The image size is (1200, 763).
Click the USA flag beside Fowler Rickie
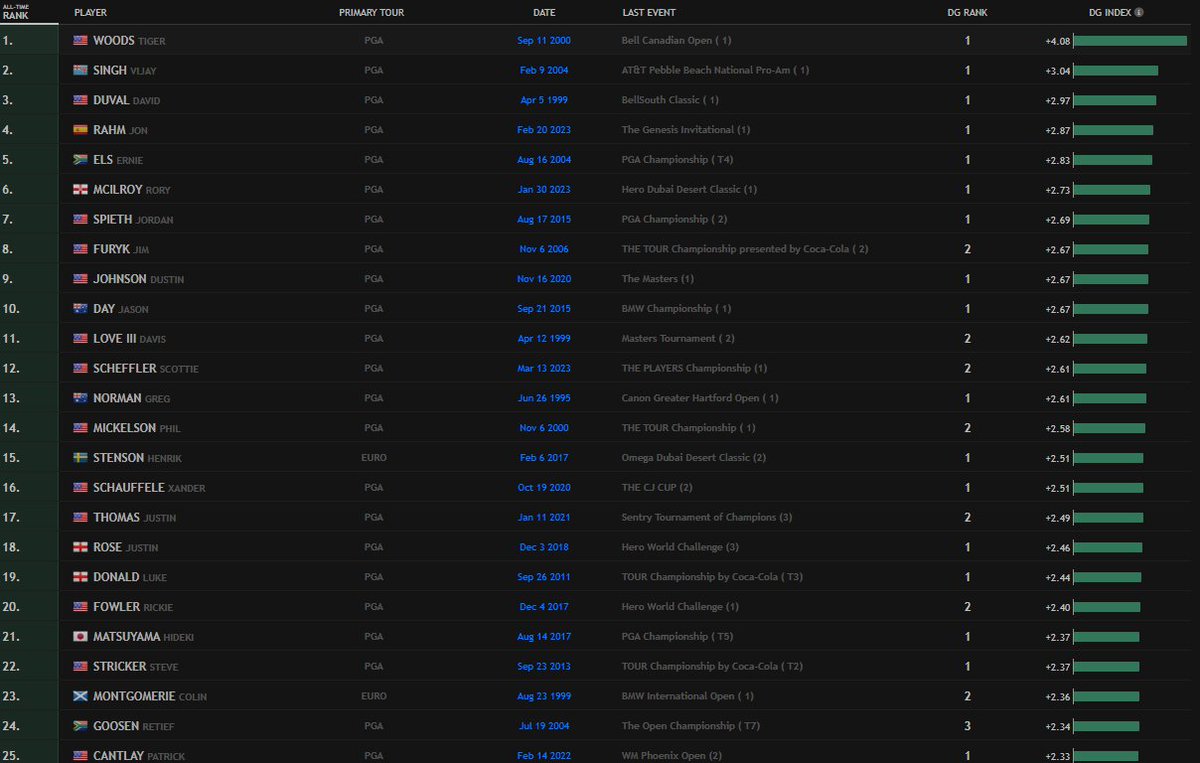80,606
